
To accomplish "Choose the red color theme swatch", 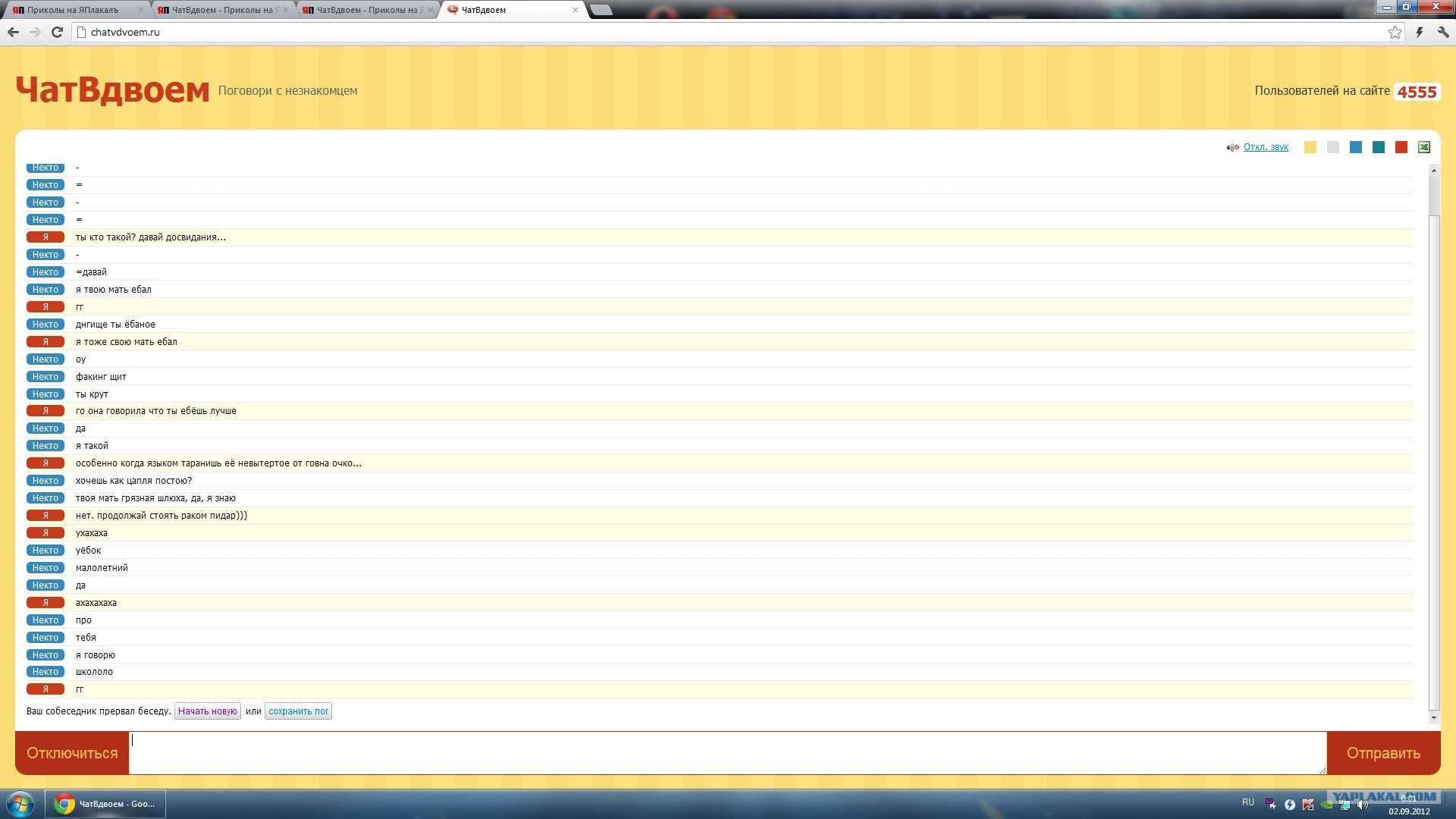I will coord(1401,147).
